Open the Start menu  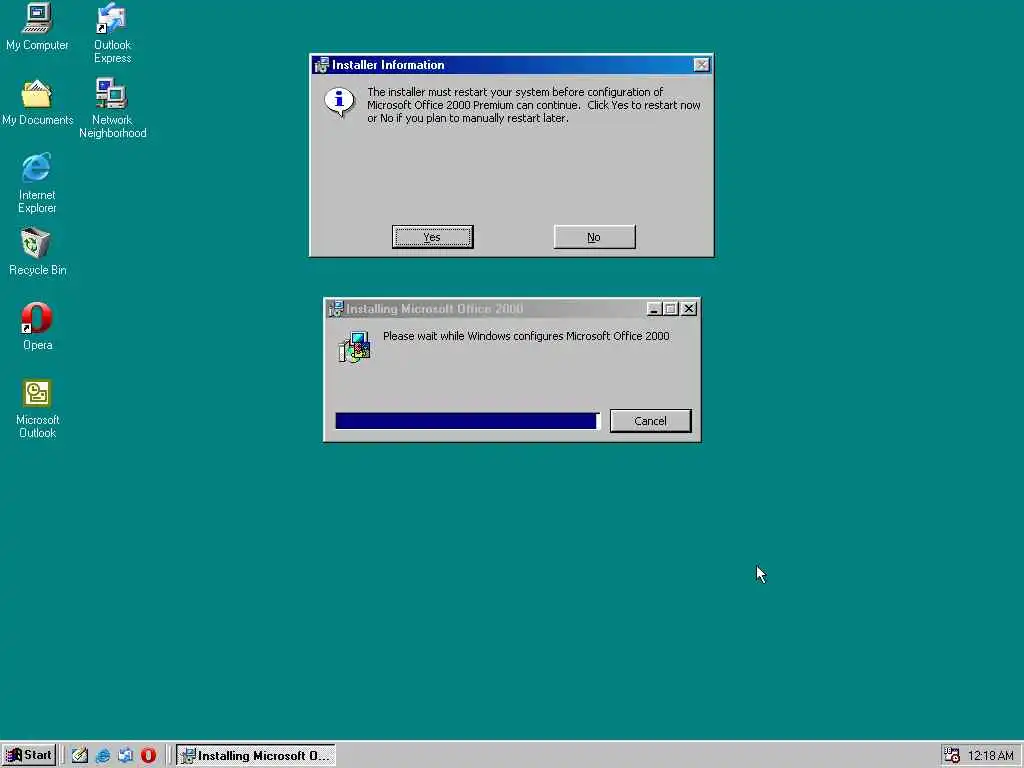[x=29, y=756]
